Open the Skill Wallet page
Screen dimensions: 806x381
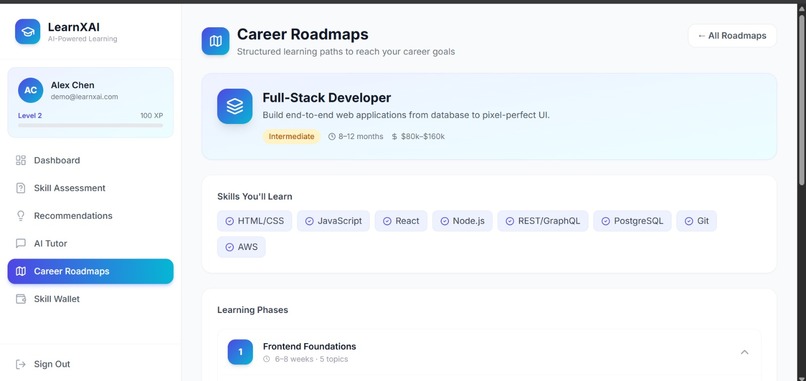coord(90,299)
